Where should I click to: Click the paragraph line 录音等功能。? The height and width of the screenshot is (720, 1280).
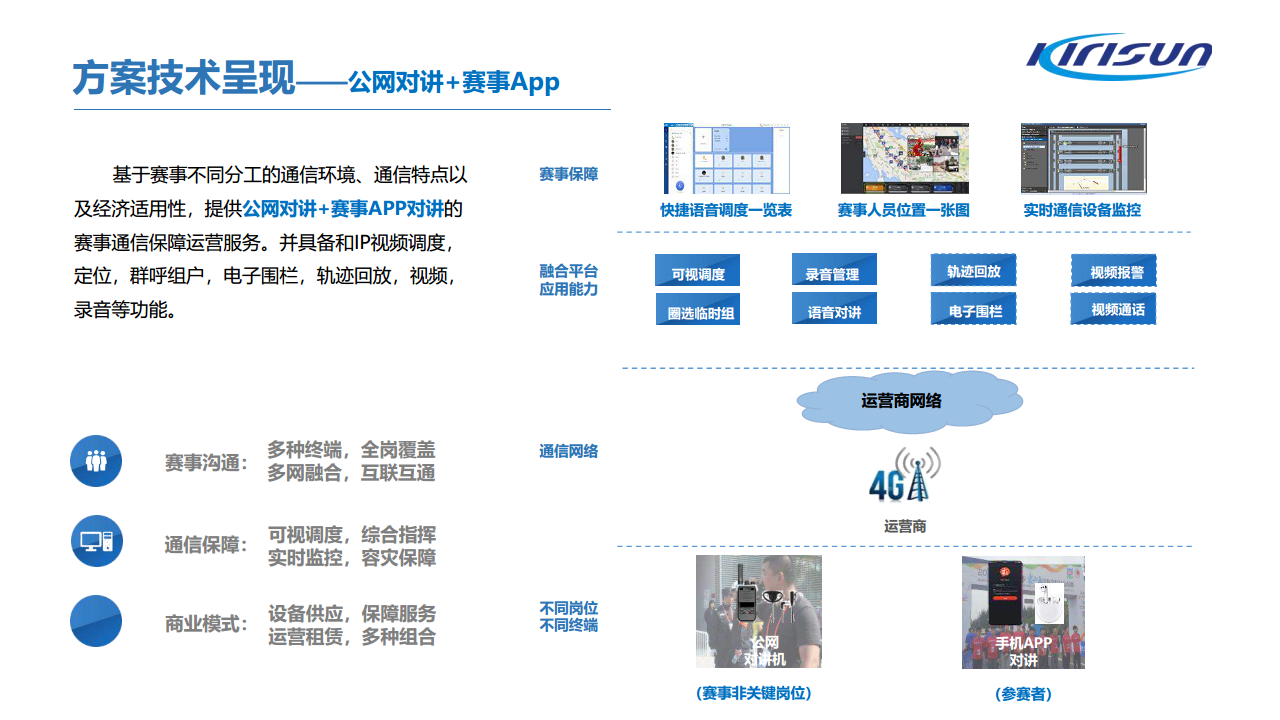(x=125, y=310)
